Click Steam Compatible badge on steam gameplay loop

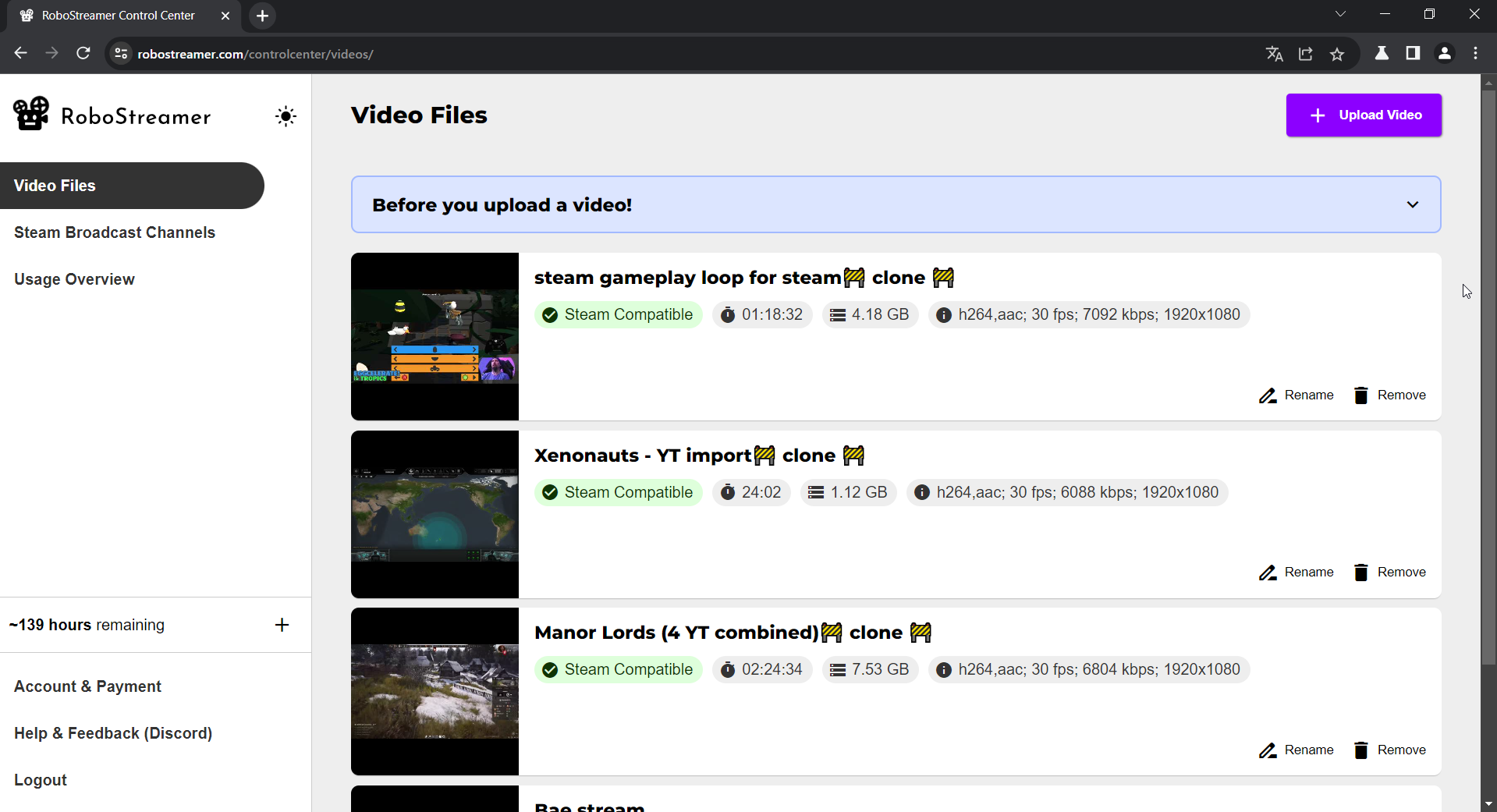coord(618,314)
